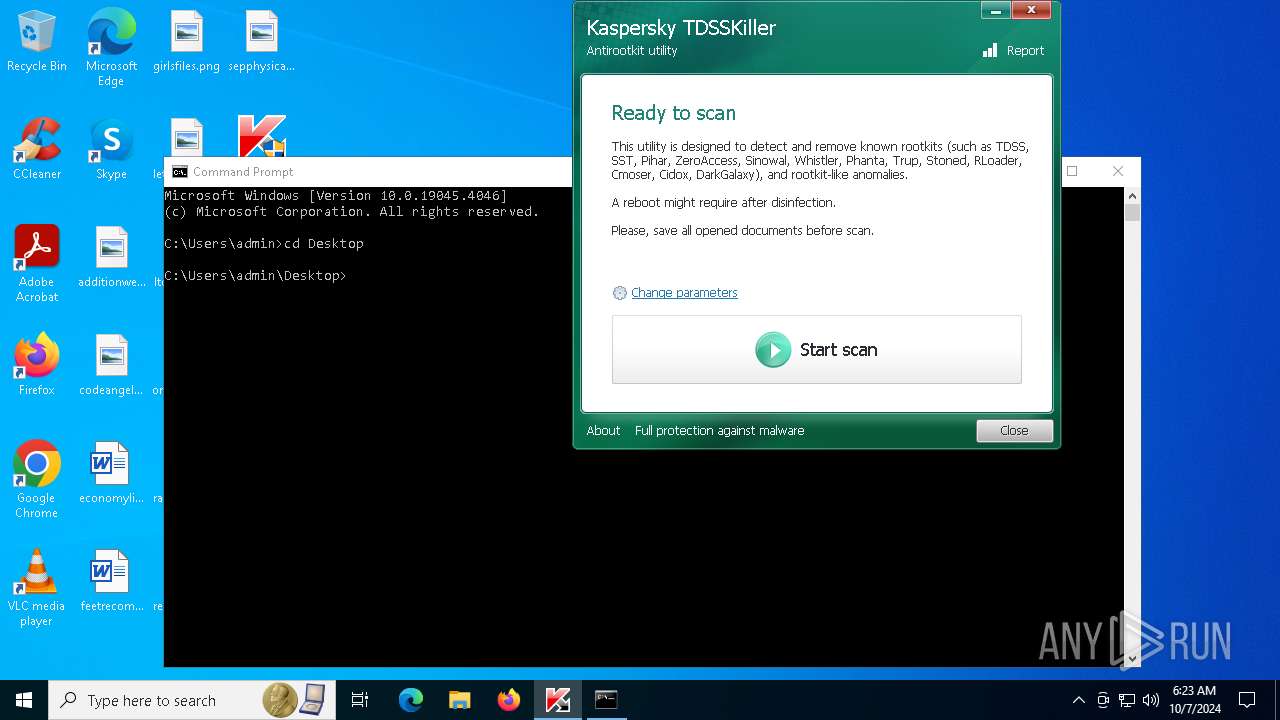Show hidden system tray icons

point(1078,700)
